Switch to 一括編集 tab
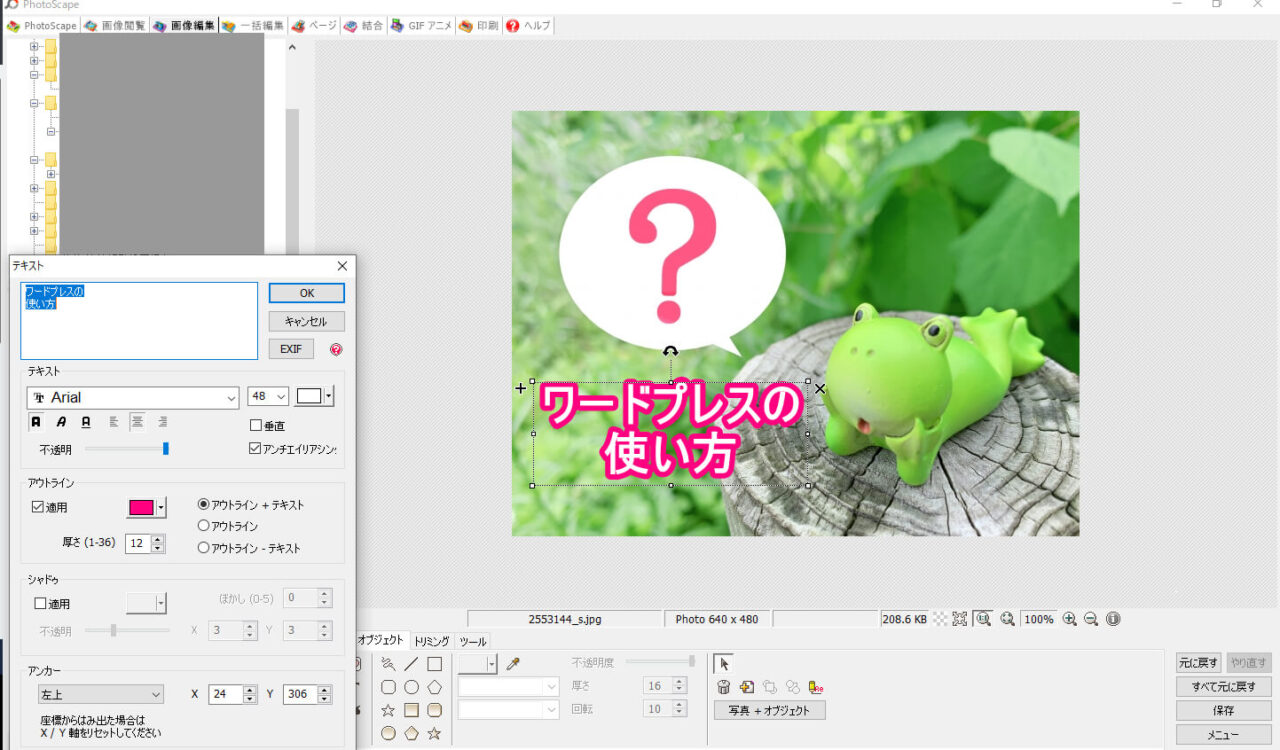 (254, 25)
